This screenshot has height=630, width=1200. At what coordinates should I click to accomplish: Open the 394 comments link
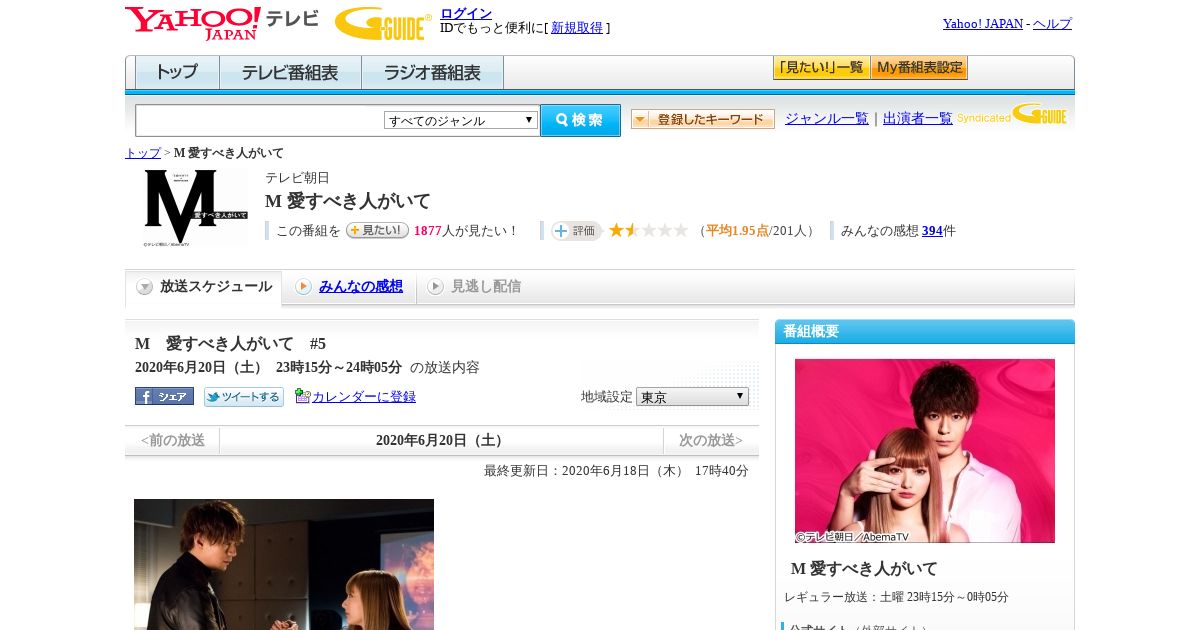932,231
